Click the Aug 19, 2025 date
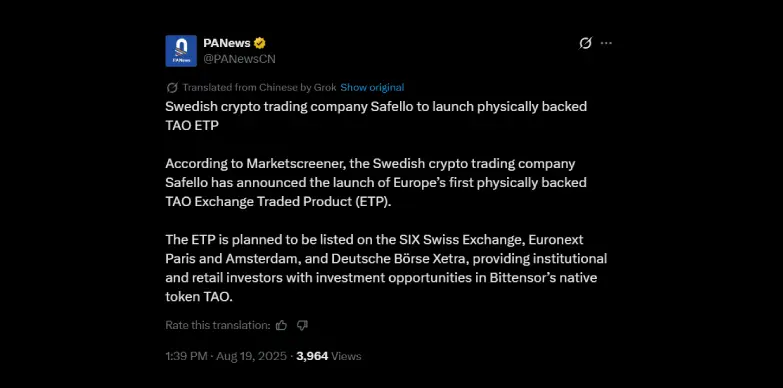Image resolution: width=783 pixels, height=388 pixels. [x=252, y=356]
